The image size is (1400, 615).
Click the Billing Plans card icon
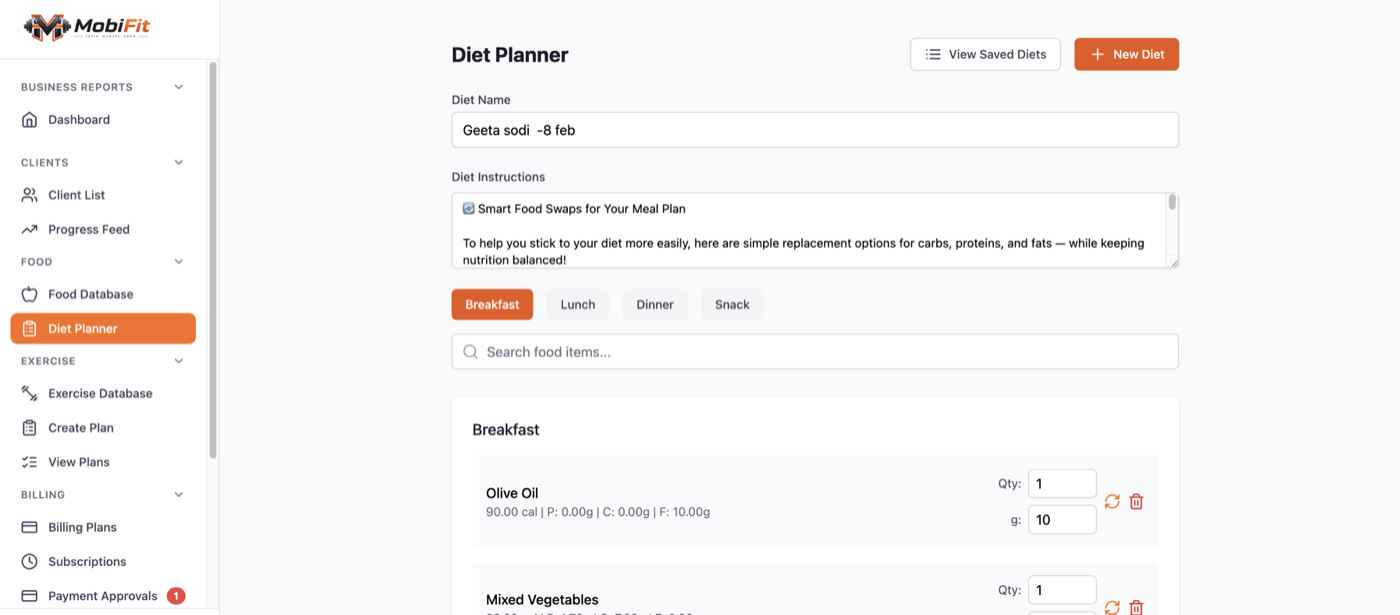(30, 527)
